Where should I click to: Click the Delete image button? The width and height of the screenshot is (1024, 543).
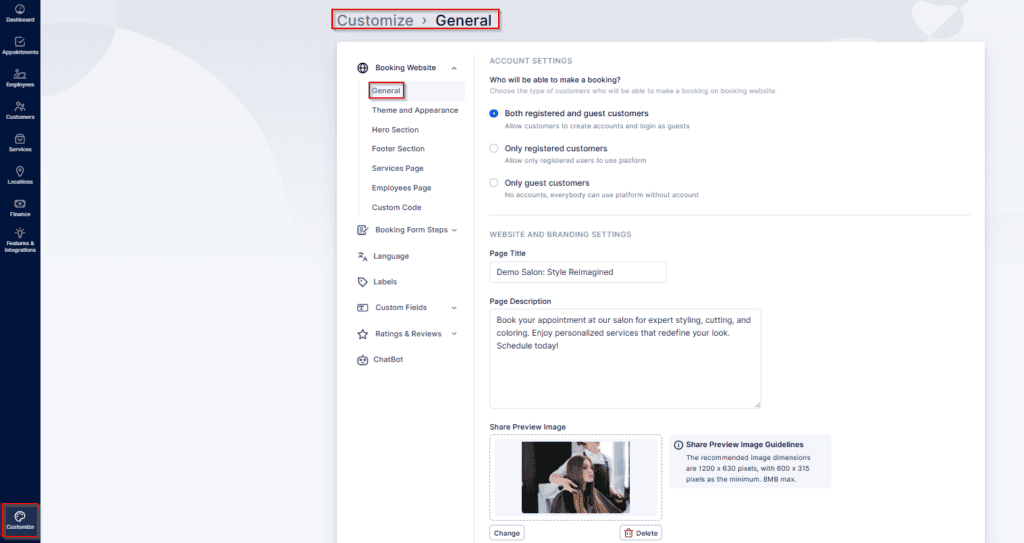point(641,533)
